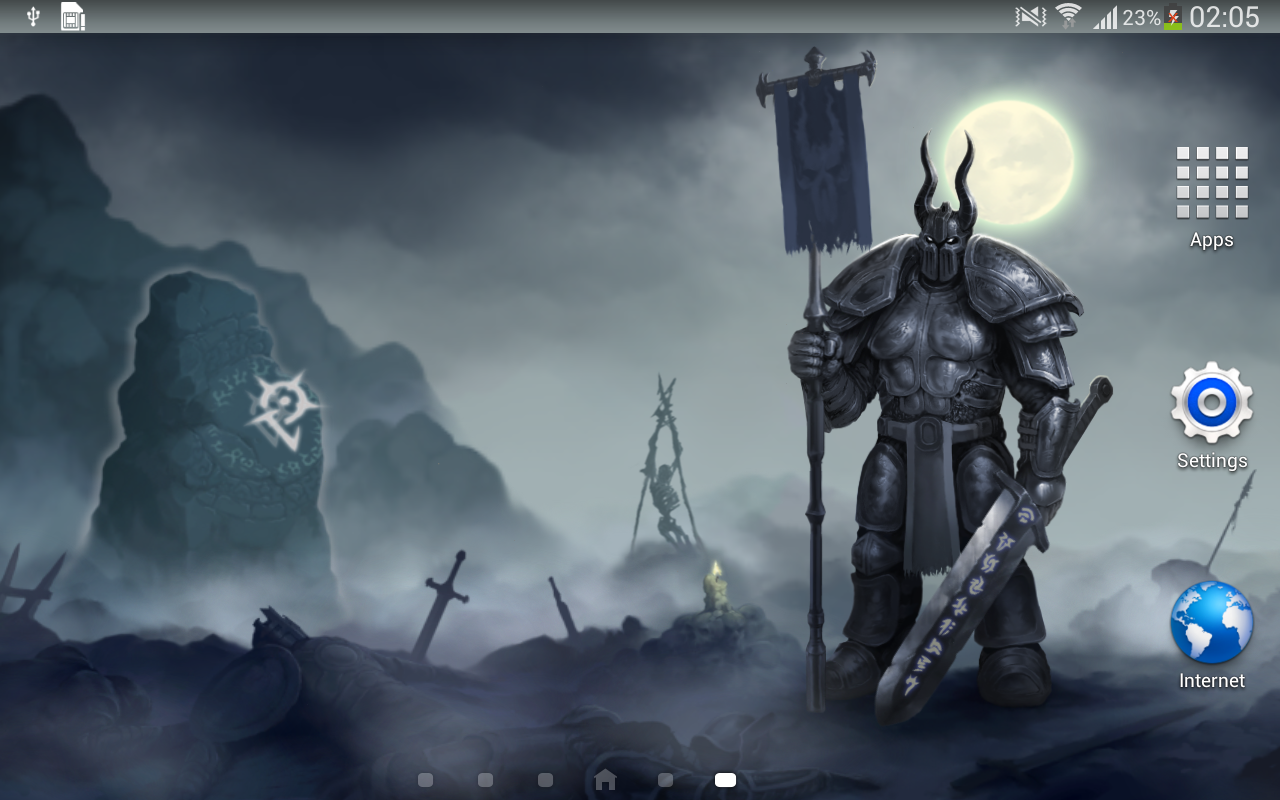Tap the cellular signal bars icon
1280x800 pixels.
click(1105, 17)
